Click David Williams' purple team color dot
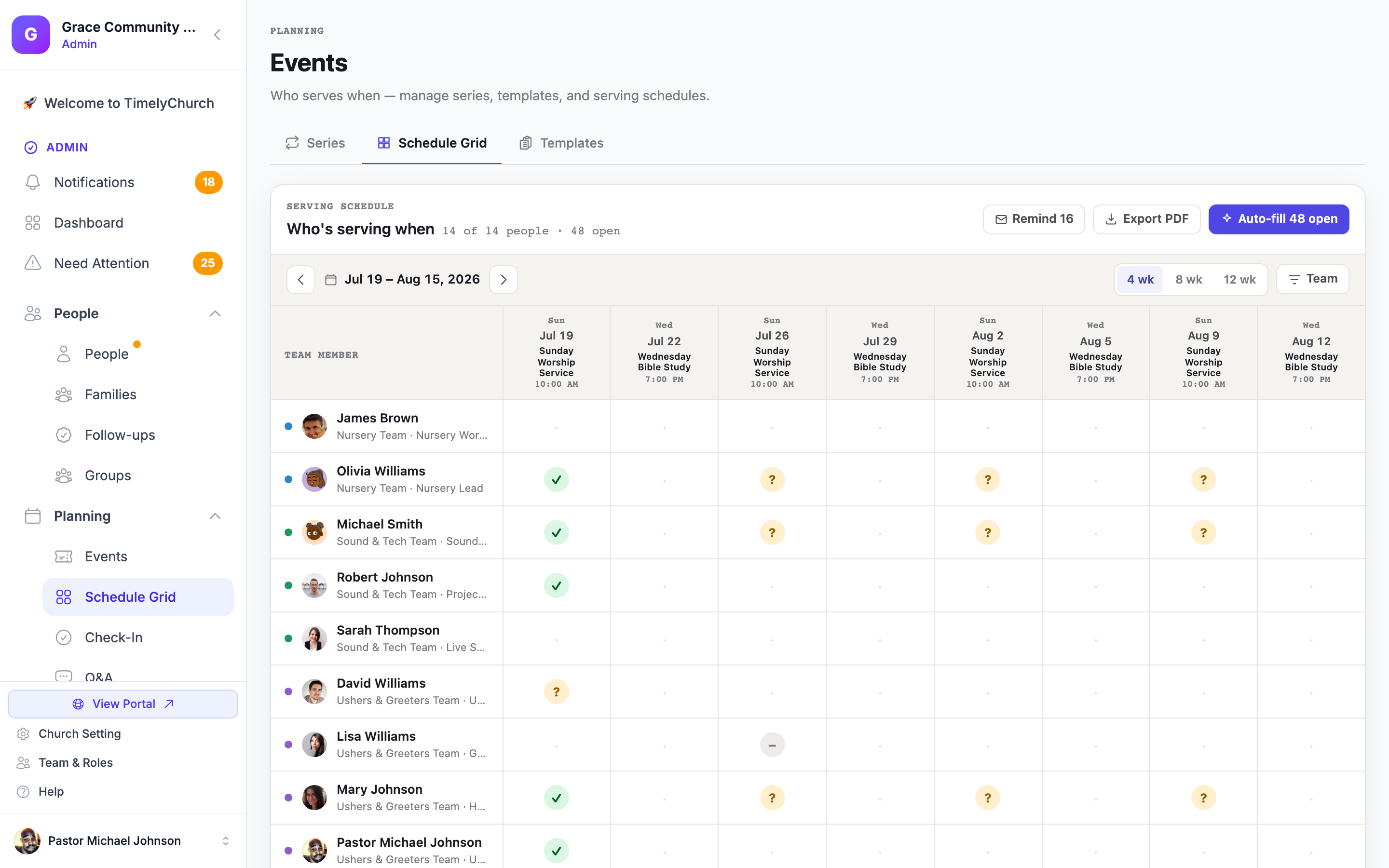Viewport: 1389px width, 868px height. click(289, 692)
